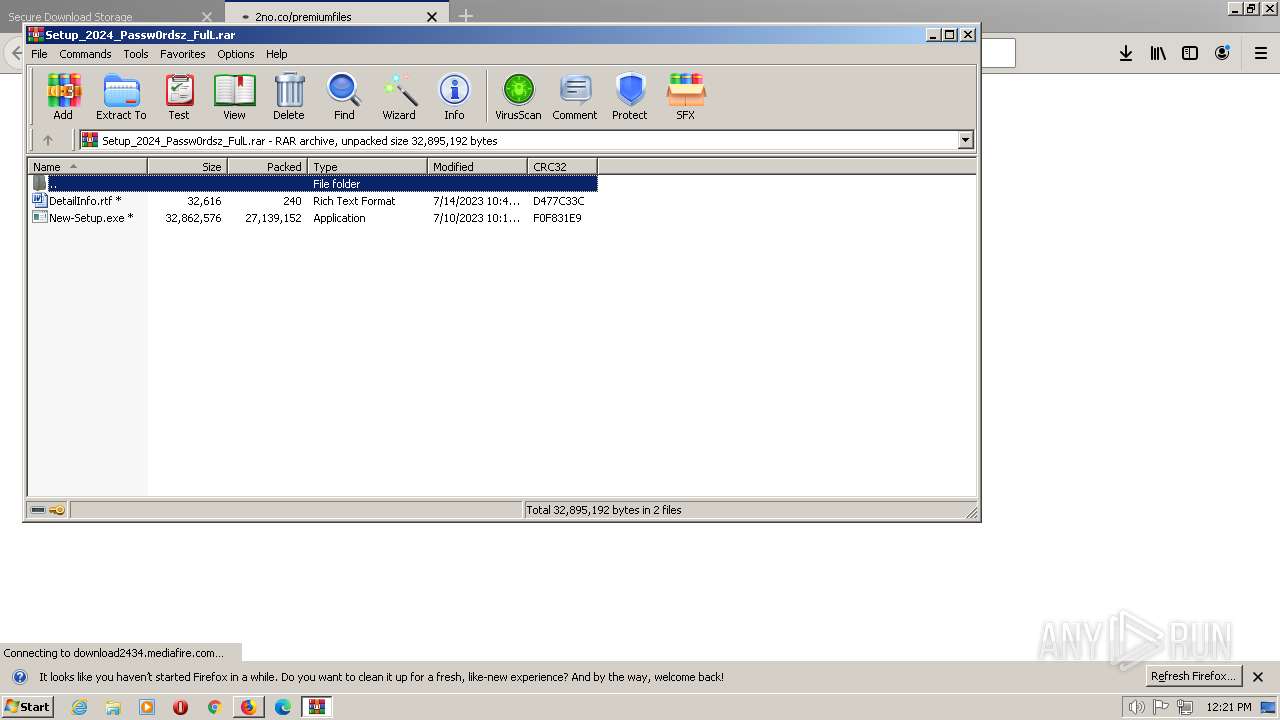Select the parent folder '..' row

click(x=313, y=184)
